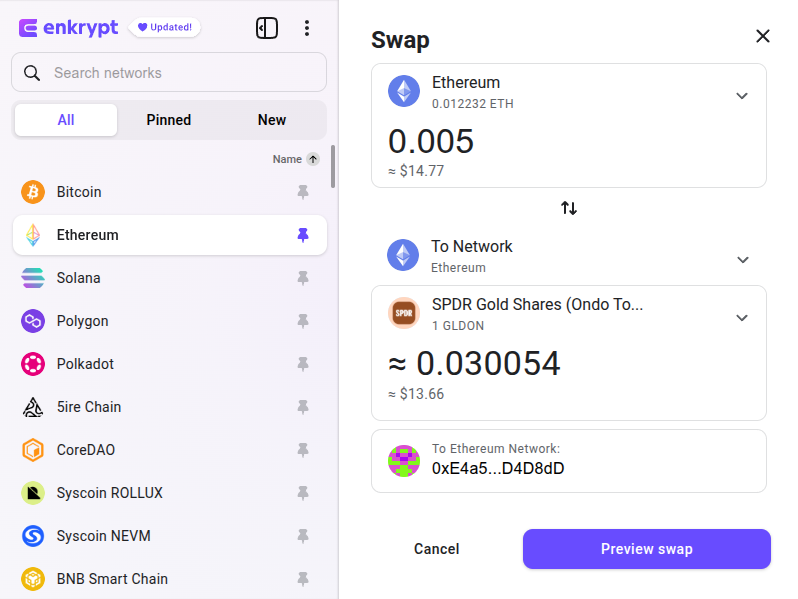This screenshot has height=599, width=798.
Task: Click the recipient address identicon
Action: pyautogui.click(x=404, y=461)
